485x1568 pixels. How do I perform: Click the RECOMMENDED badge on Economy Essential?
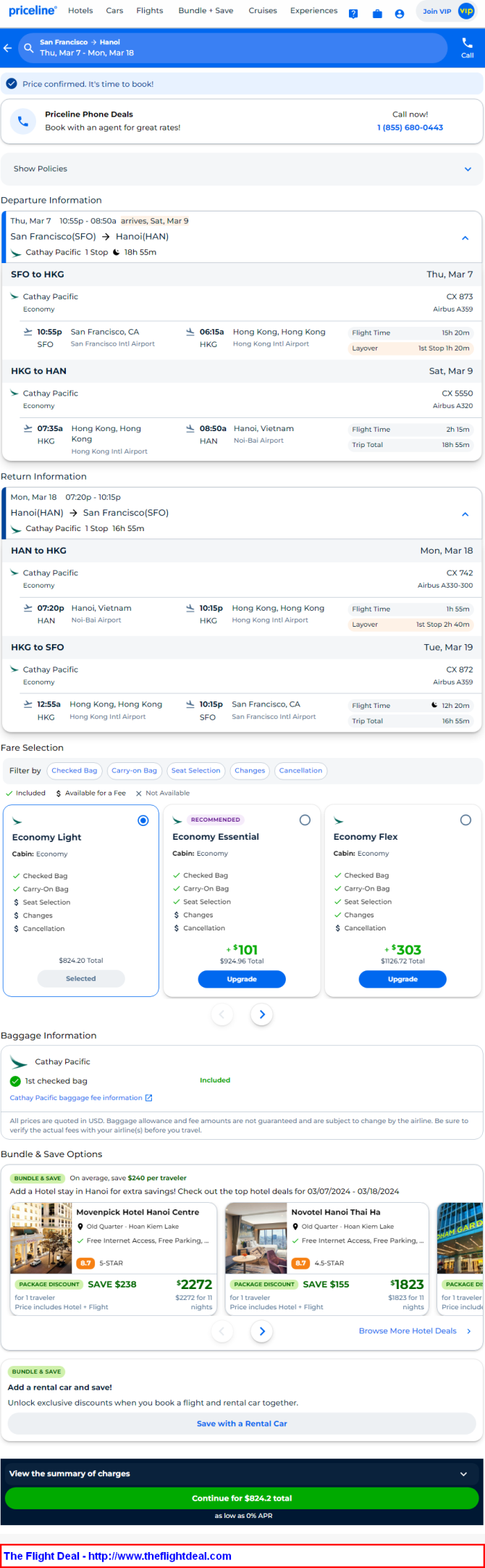tap(215, 820)
